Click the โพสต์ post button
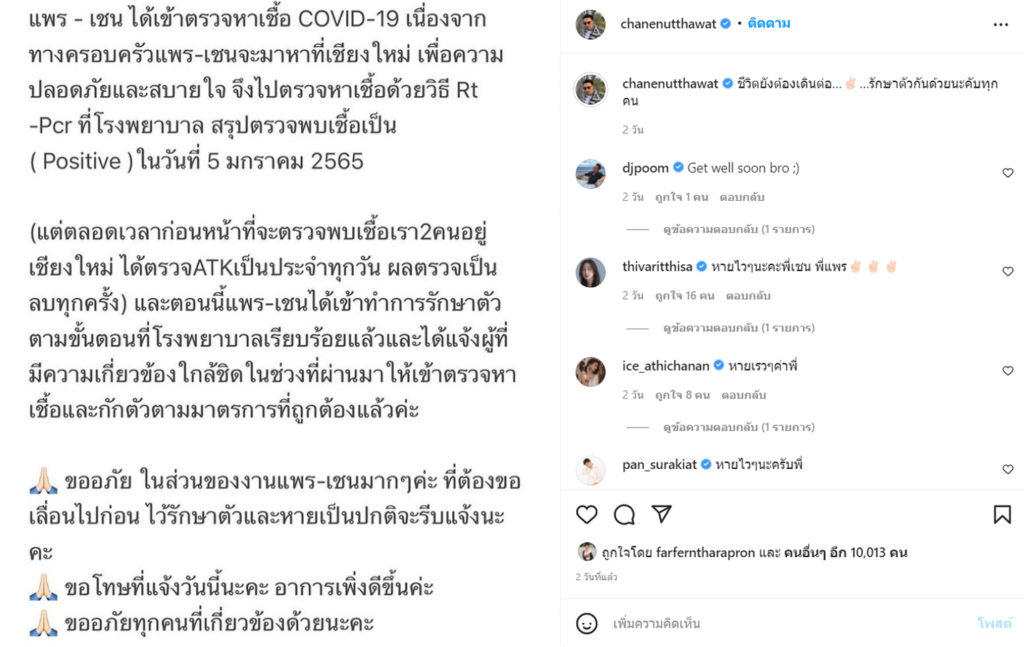 point(994,623)
